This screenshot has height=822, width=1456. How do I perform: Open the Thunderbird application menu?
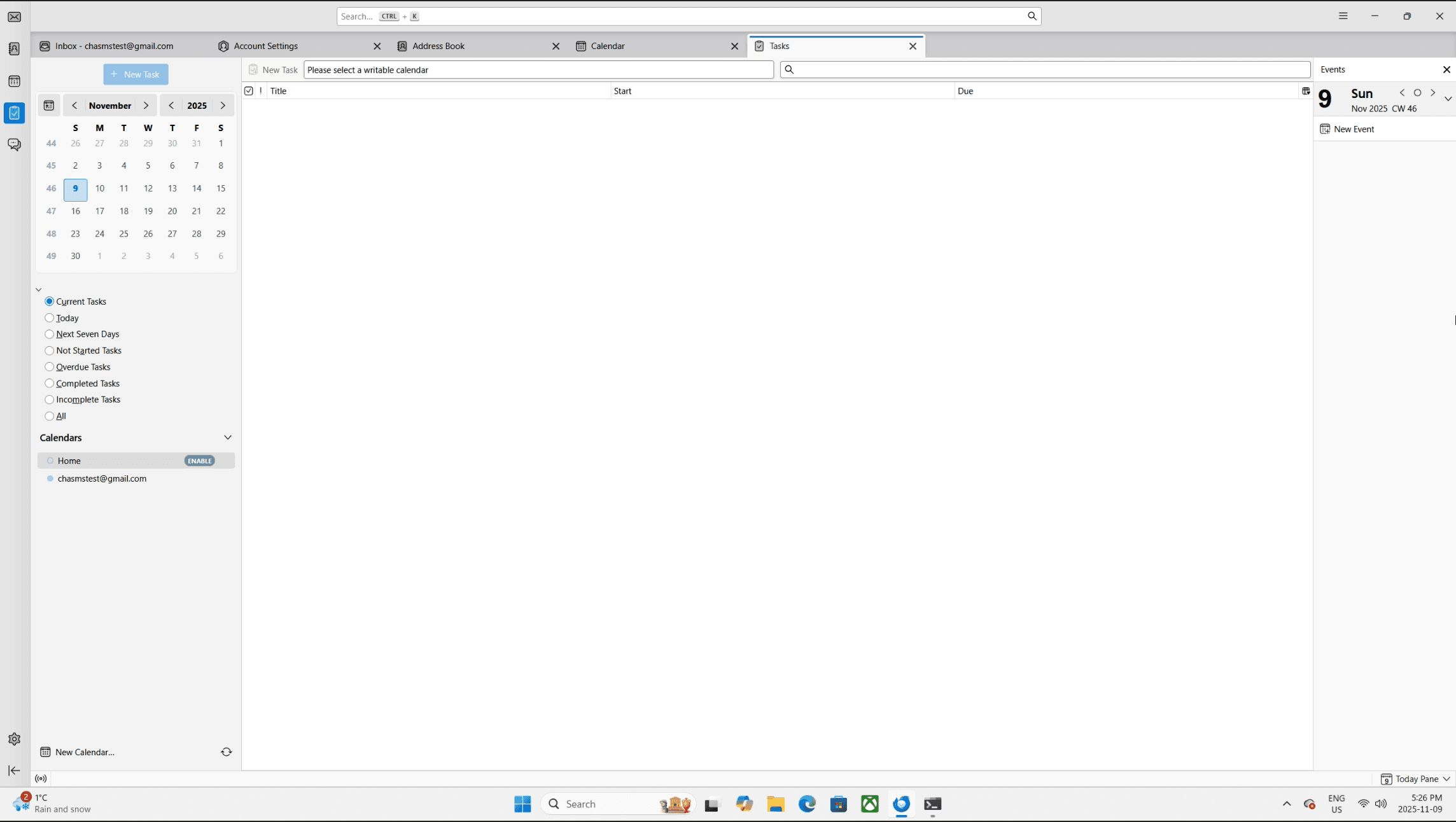(x=1343, y=16)
